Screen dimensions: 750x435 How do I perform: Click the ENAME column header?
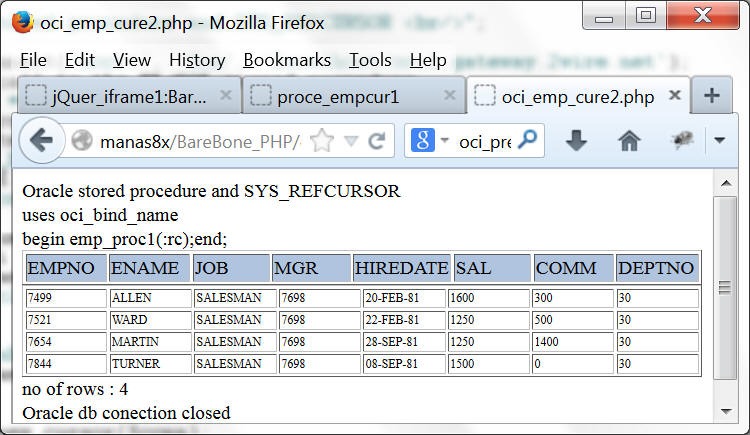click(x=150, y=268)
